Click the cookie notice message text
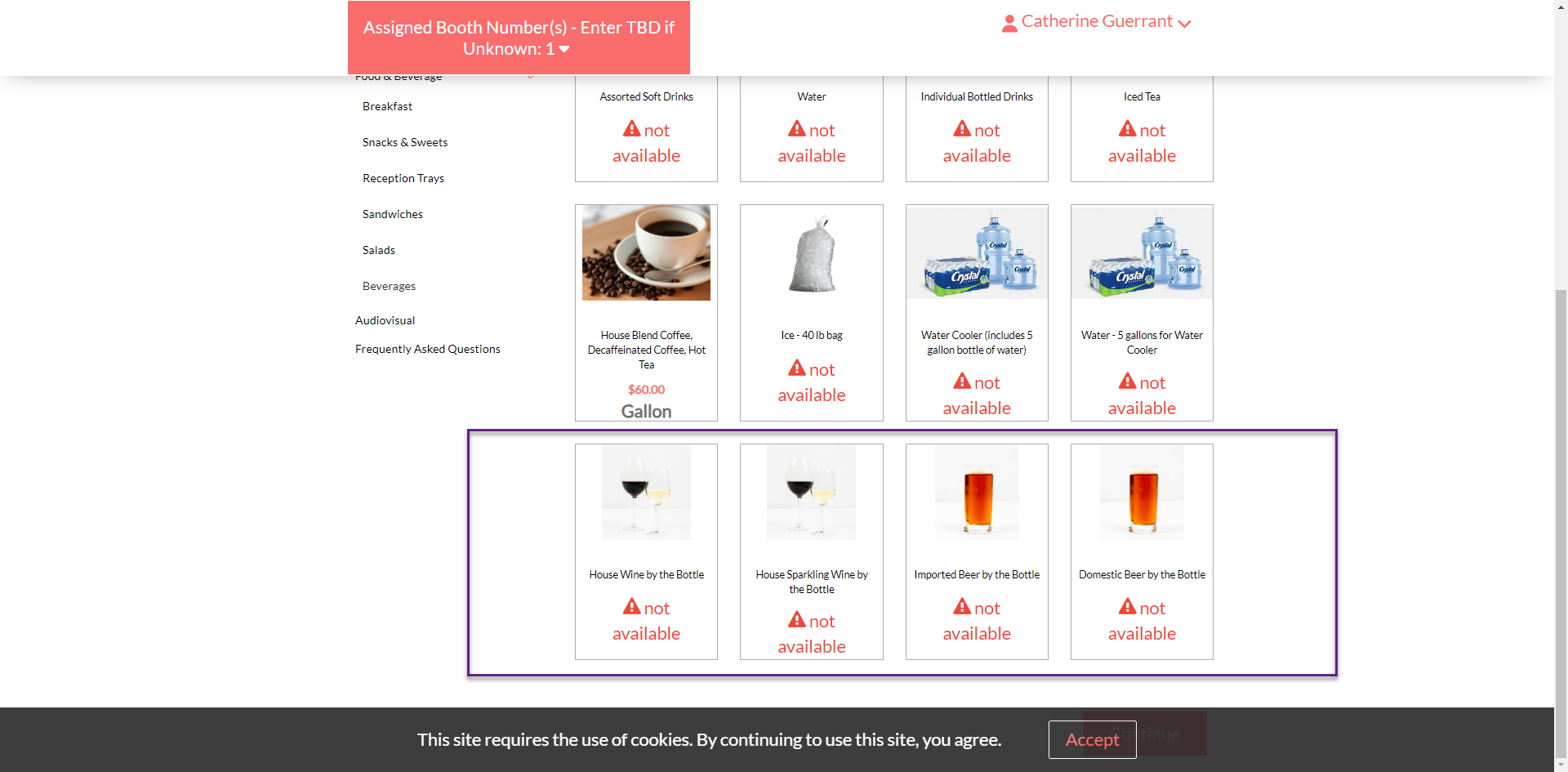Image resolution: width=1568 pixels, height=772 pixels. (x=709, y=740)
